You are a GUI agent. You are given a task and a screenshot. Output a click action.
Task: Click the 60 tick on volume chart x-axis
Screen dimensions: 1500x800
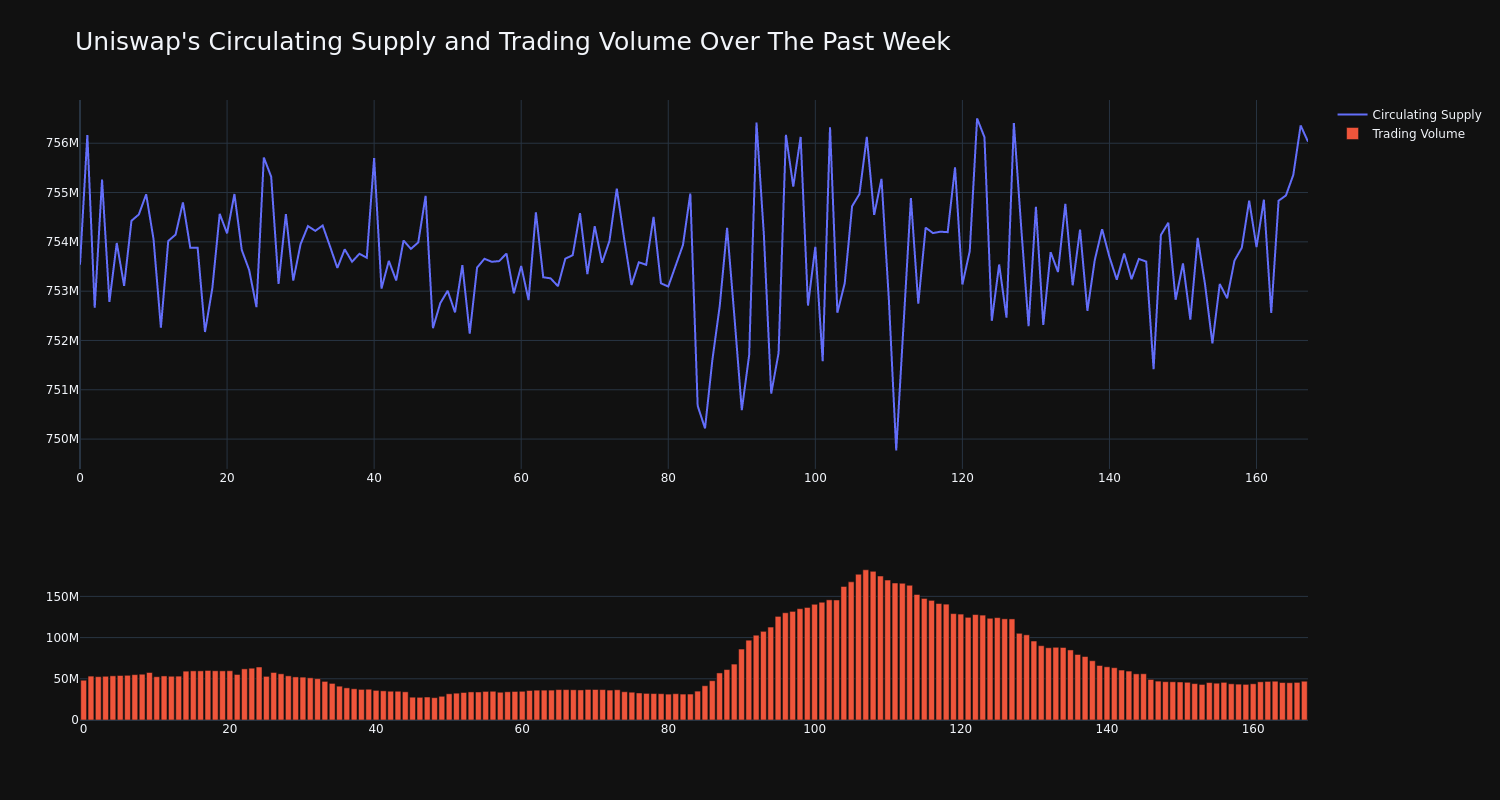522,729
